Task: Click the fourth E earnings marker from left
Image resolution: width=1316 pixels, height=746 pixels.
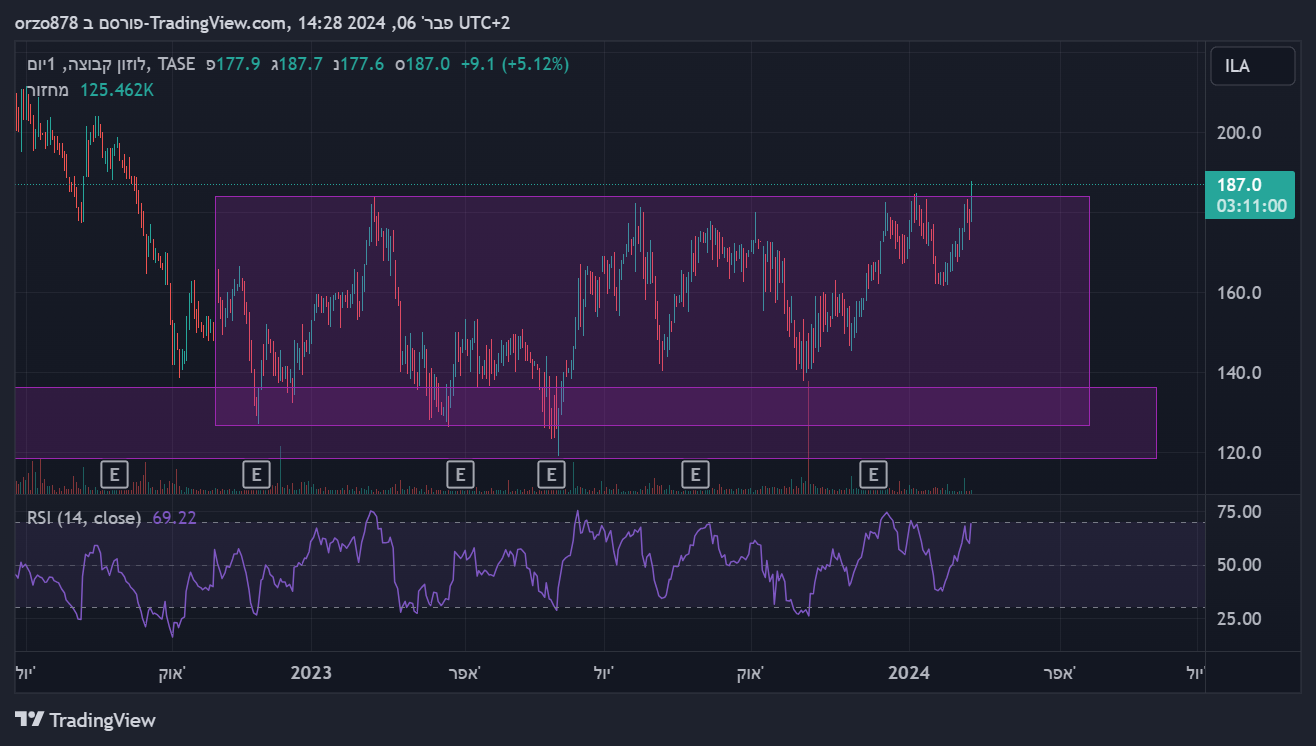Action: (x=551, y=473)
